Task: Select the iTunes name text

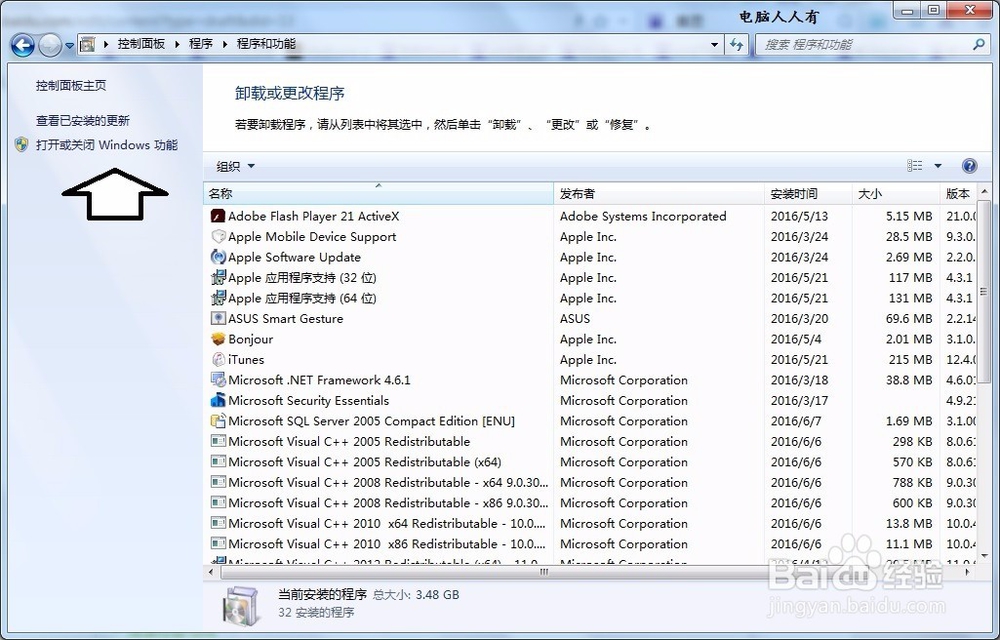Action: 246,360
